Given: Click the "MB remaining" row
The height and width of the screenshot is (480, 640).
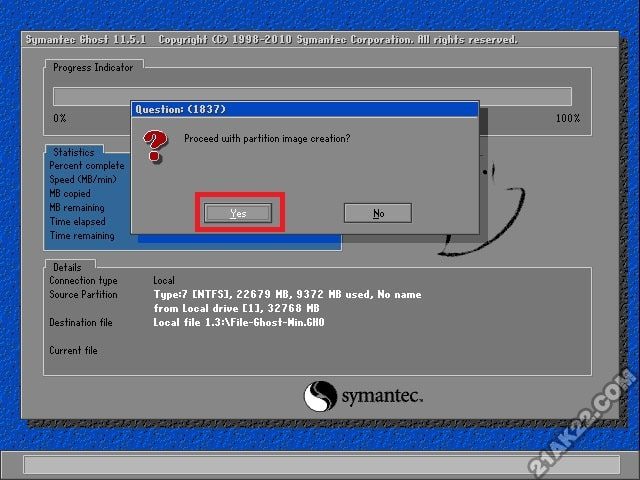Looking at the screenshot, I should click(x=77, y=207).
